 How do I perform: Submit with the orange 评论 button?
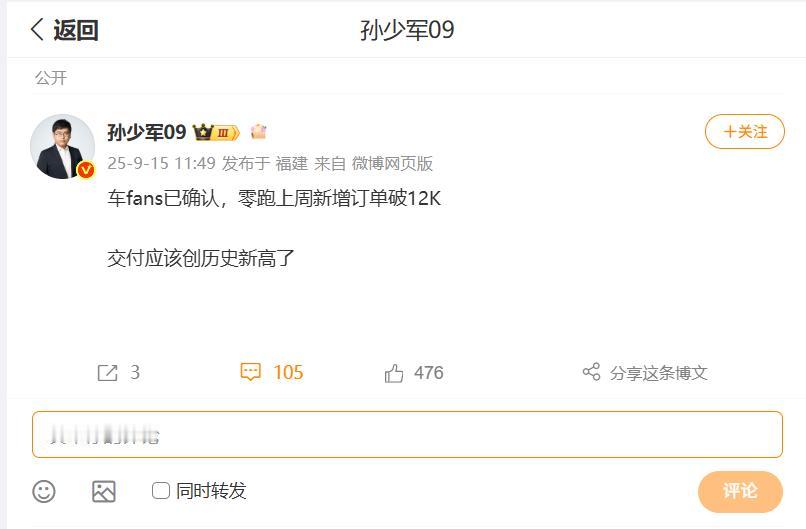click(x=740, y=491)
